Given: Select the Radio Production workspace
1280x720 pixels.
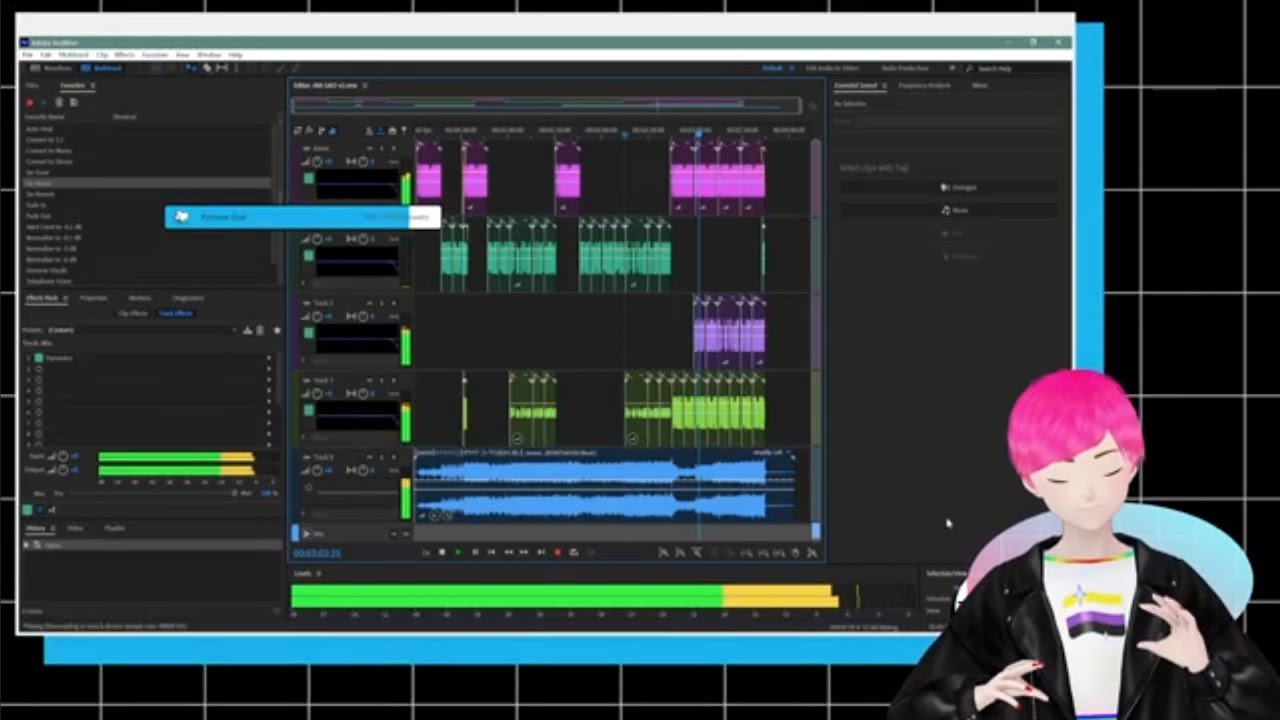Looking at the screenshot, I should (x=905, y=68).
